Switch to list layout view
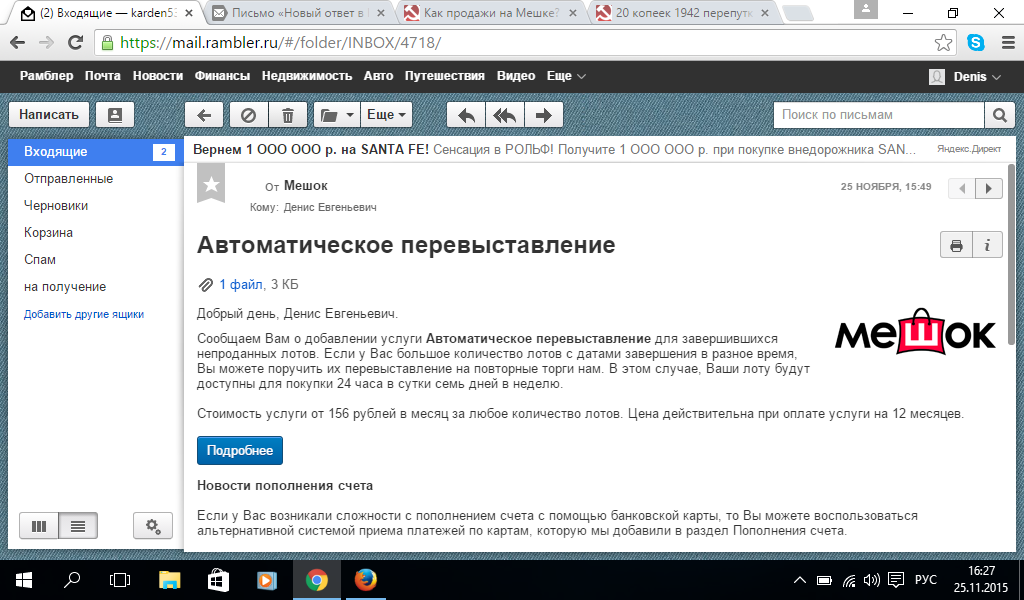 [x=78, y=526]
